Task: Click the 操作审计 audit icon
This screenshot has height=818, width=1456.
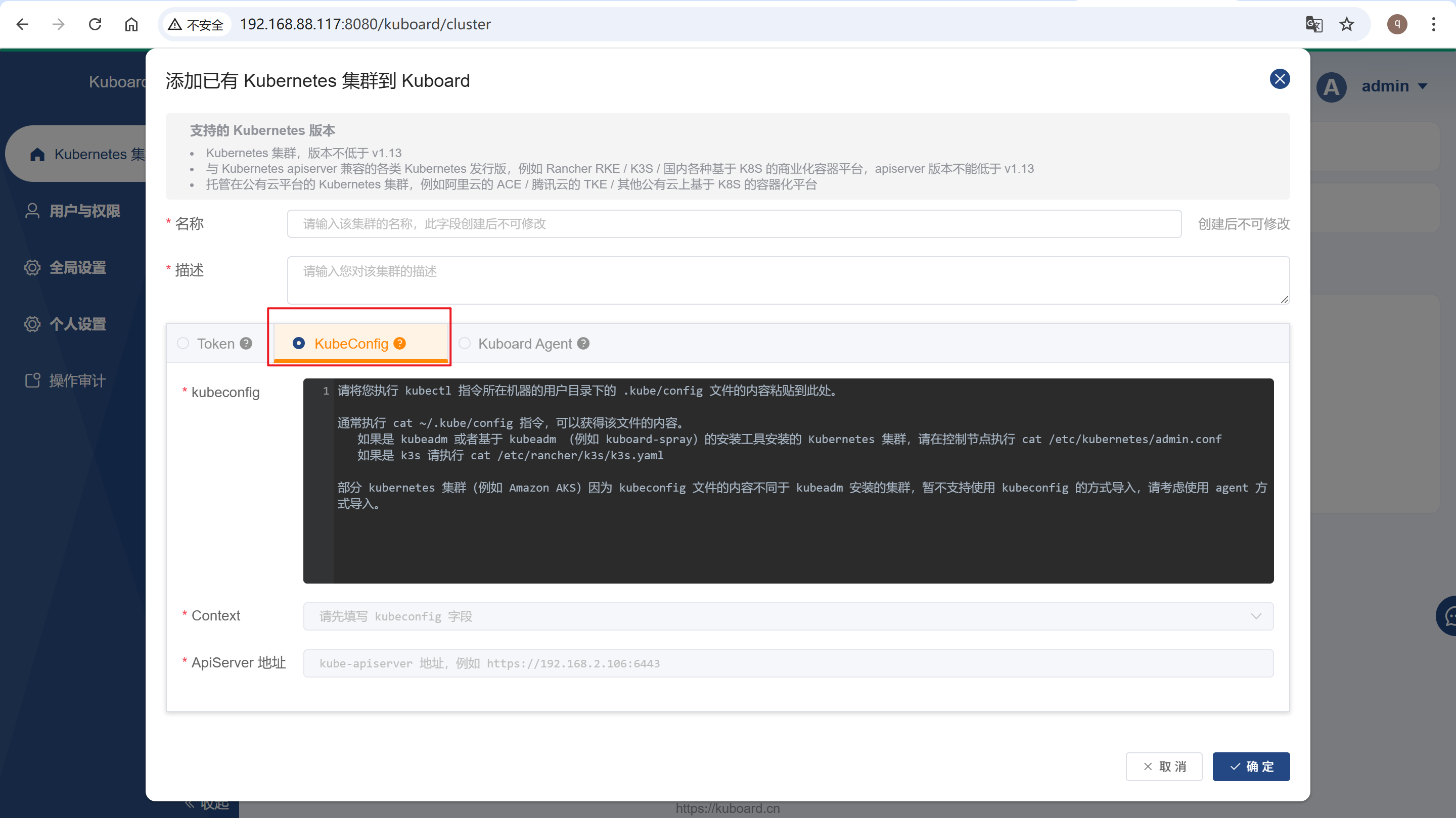Action: pyautogui.click(x=32, y=380)
